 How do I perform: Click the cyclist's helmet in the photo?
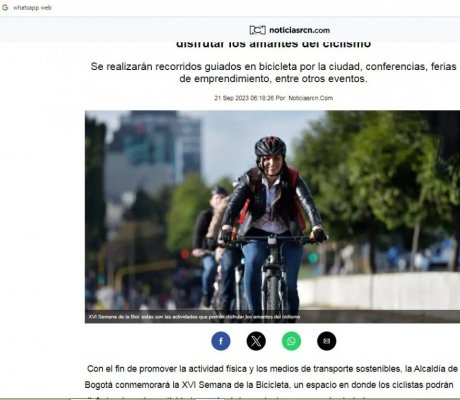(x=270, y=146)
